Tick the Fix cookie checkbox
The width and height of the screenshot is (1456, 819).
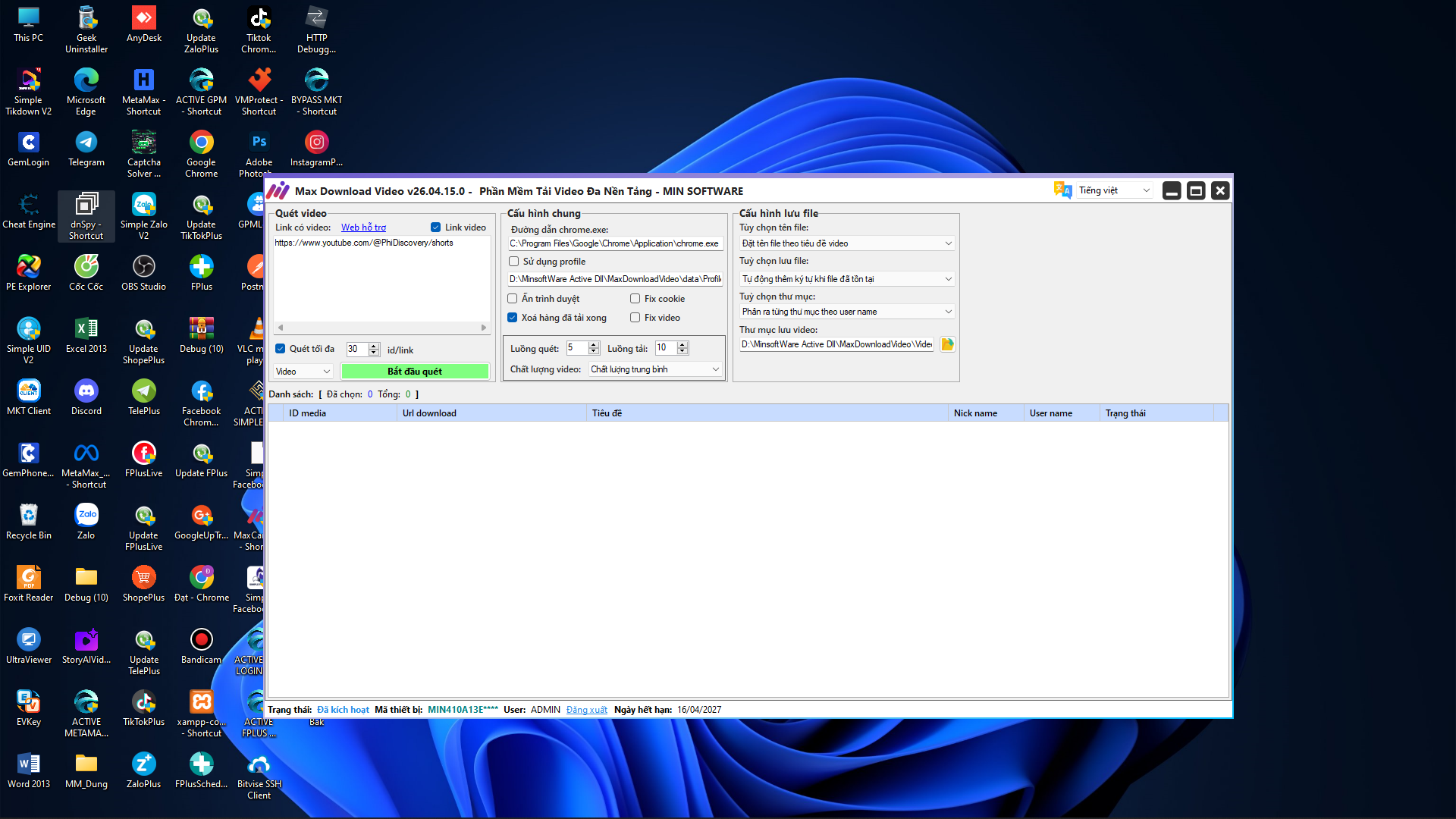pos(635,299)
